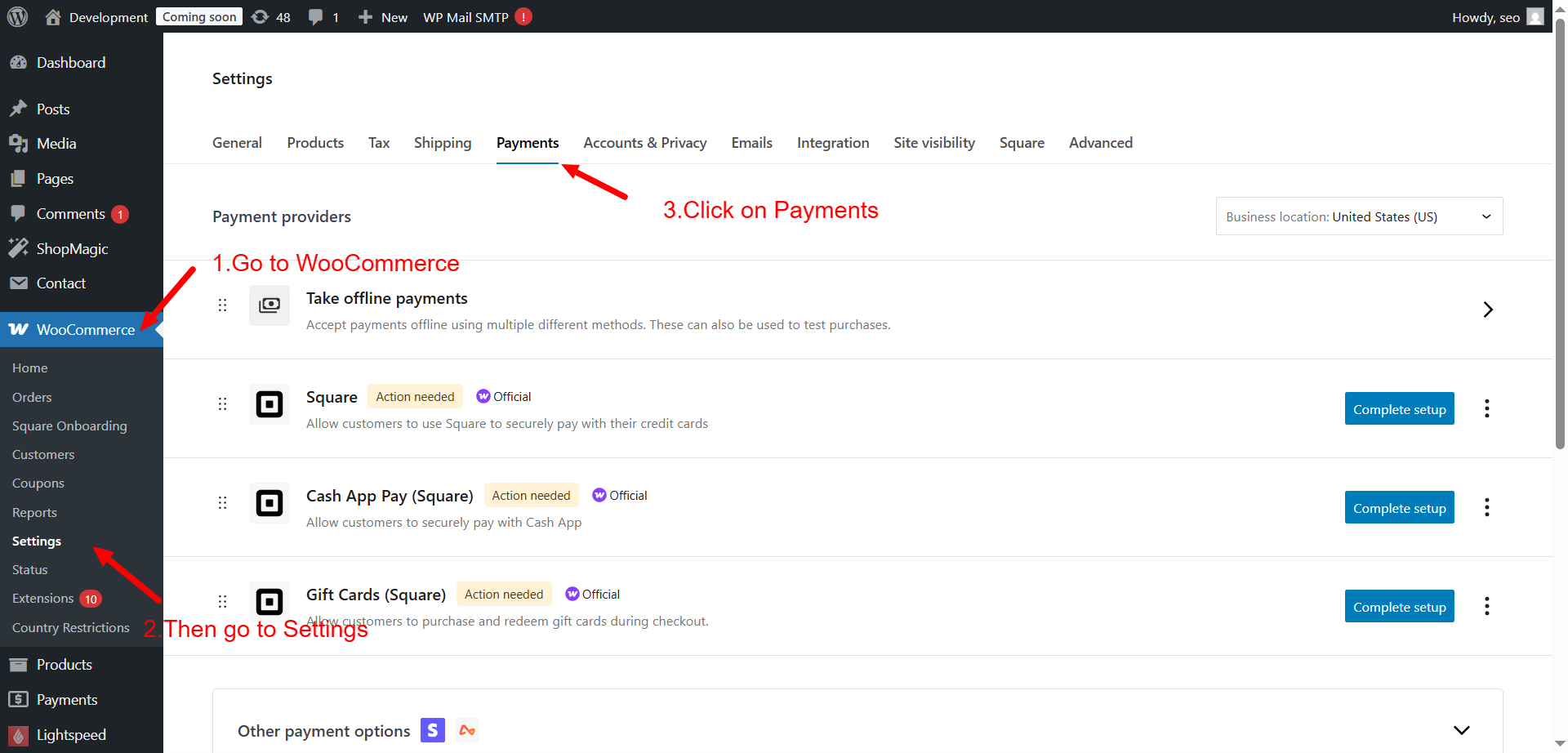This screenshot has width=1568, height=753.
Task: Click the 48 updates icon
Action: coord(260,16)
